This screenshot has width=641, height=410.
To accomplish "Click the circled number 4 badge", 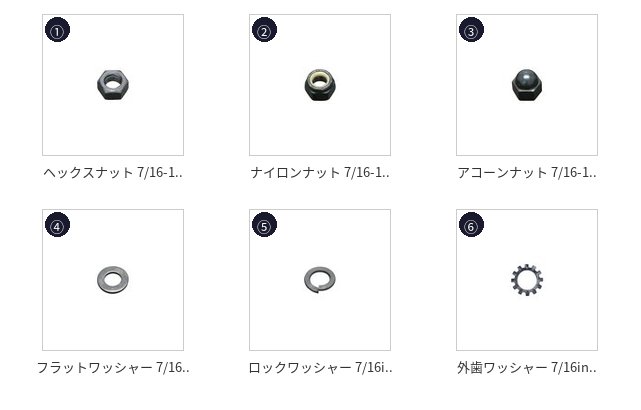I will click(x=57, y=225).
